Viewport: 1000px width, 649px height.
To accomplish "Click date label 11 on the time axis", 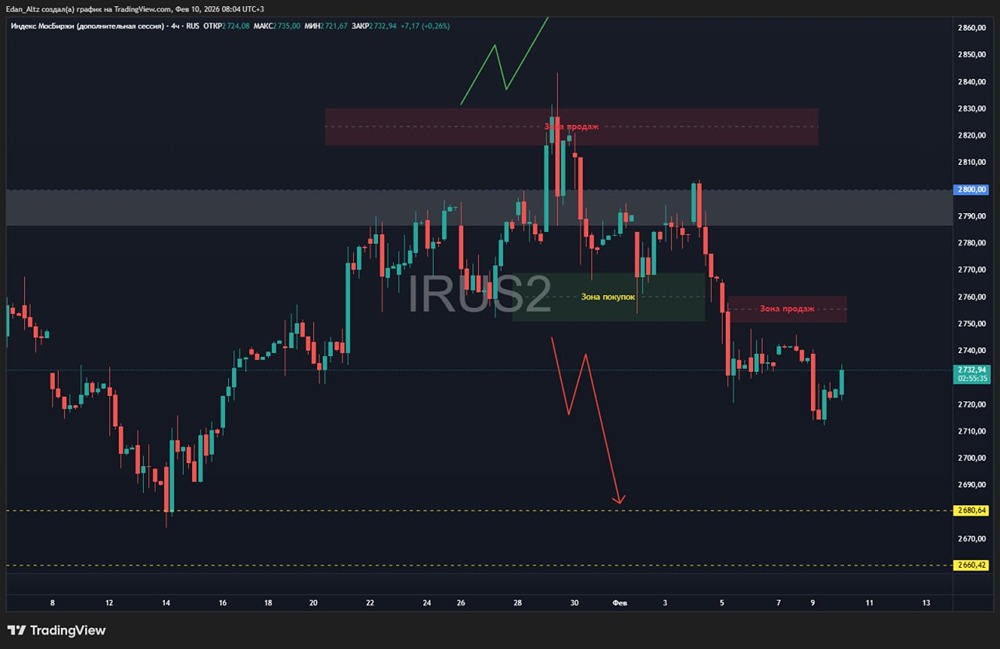I will click(869, 602).
